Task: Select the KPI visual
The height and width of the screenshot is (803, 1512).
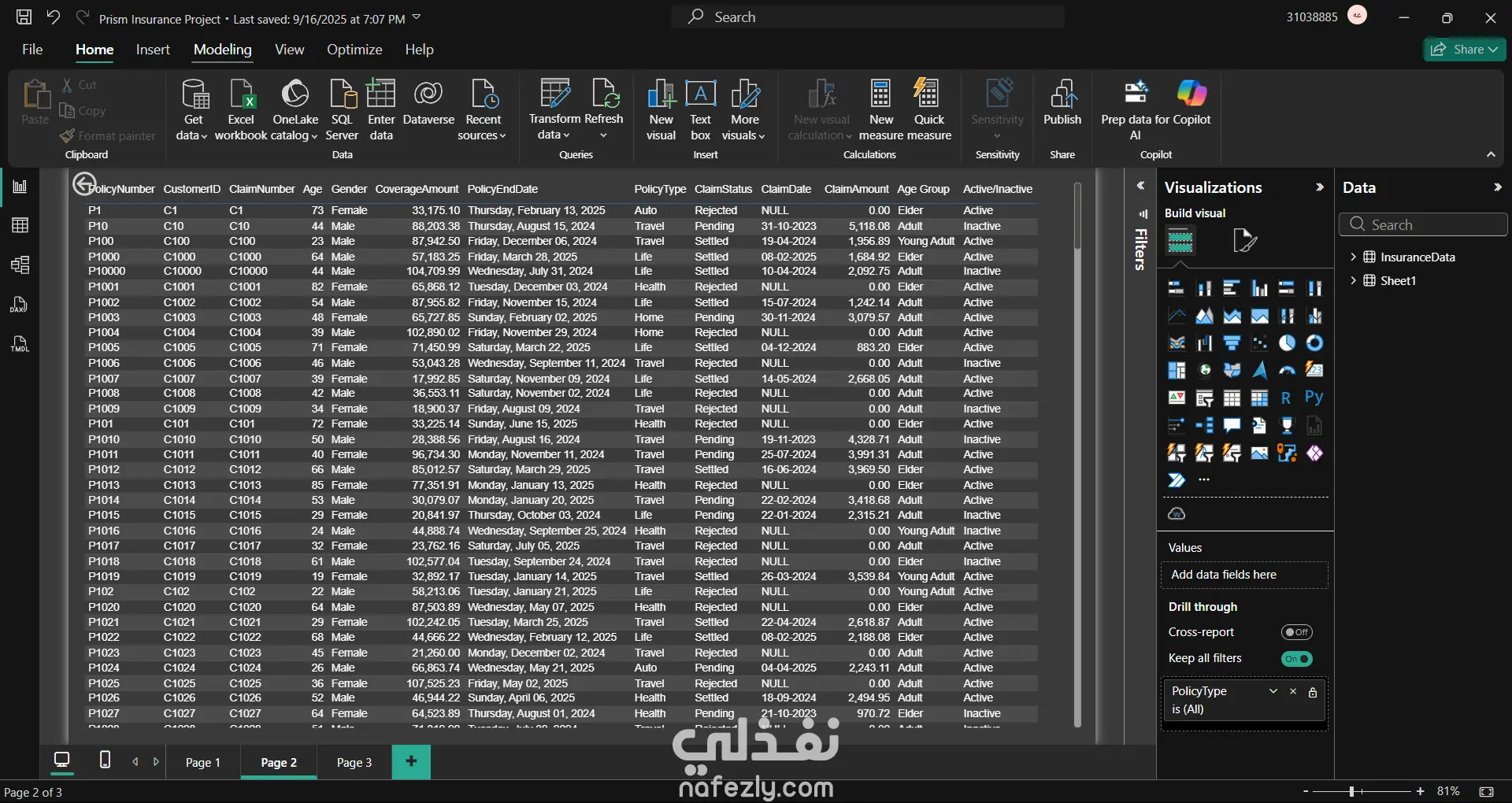Action: (1177, 398)
